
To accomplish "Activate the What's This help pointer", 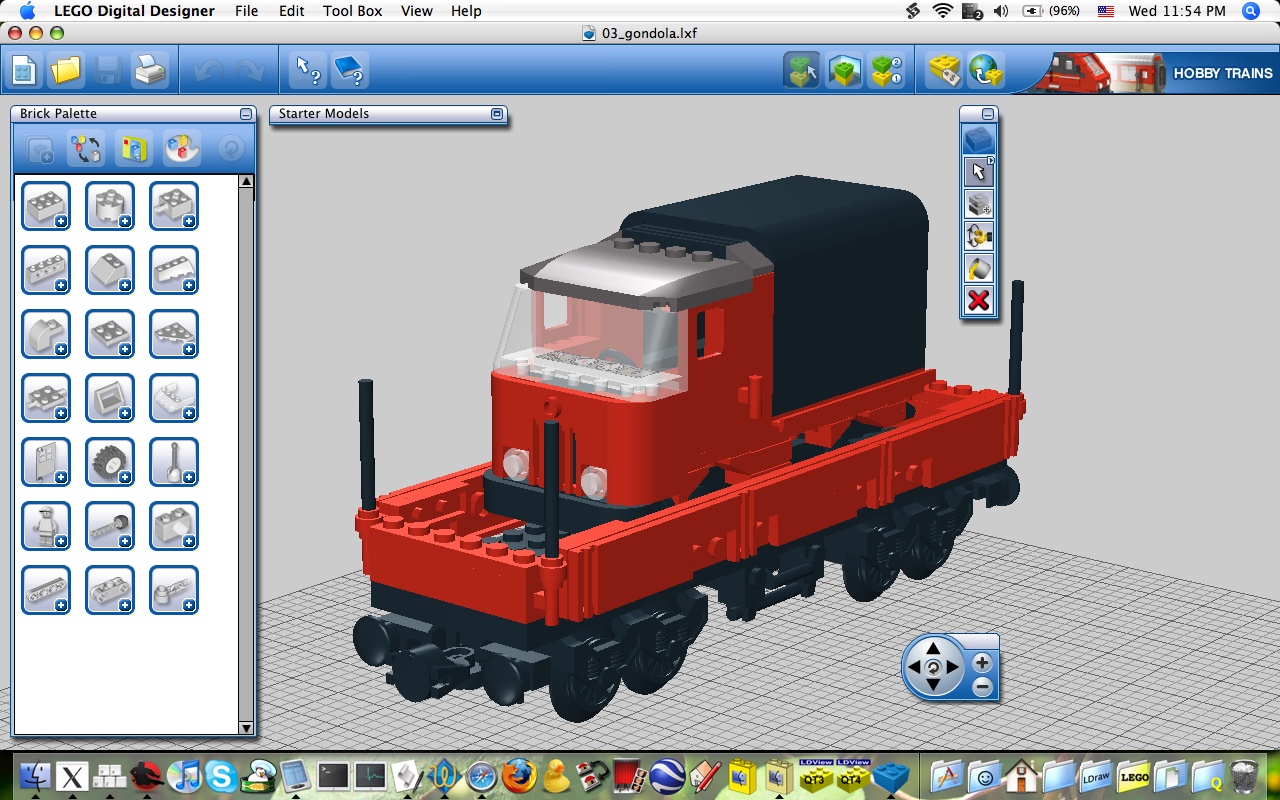I will point(307,71).
